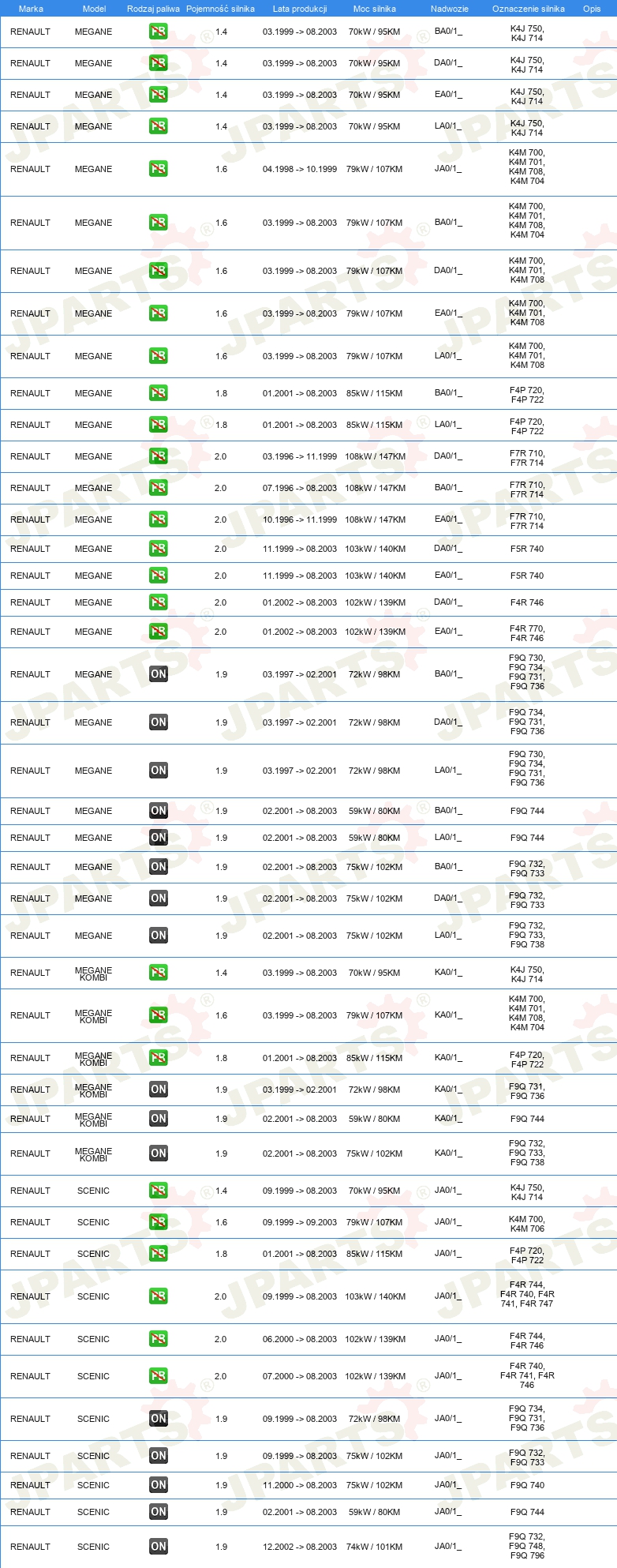The width and height of the screenshot is (617, 1568).
Task: Click petrol icon in Megane 1.4 EA0/1_ row
Action: (x=159, y=95)
